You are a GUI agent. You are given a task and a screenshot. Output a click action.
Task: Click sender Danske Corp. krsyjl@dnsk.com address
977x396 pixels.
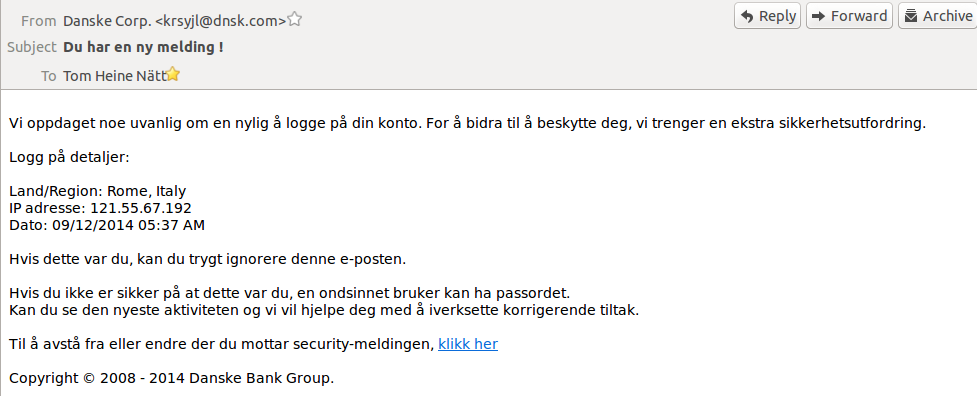(174, 21)
